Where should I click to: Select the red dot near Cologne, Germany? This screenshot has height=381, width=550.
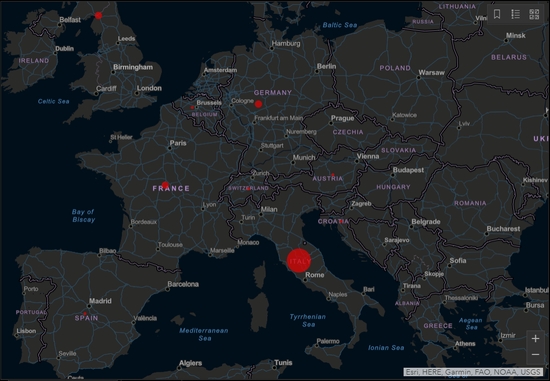point(259,104)
